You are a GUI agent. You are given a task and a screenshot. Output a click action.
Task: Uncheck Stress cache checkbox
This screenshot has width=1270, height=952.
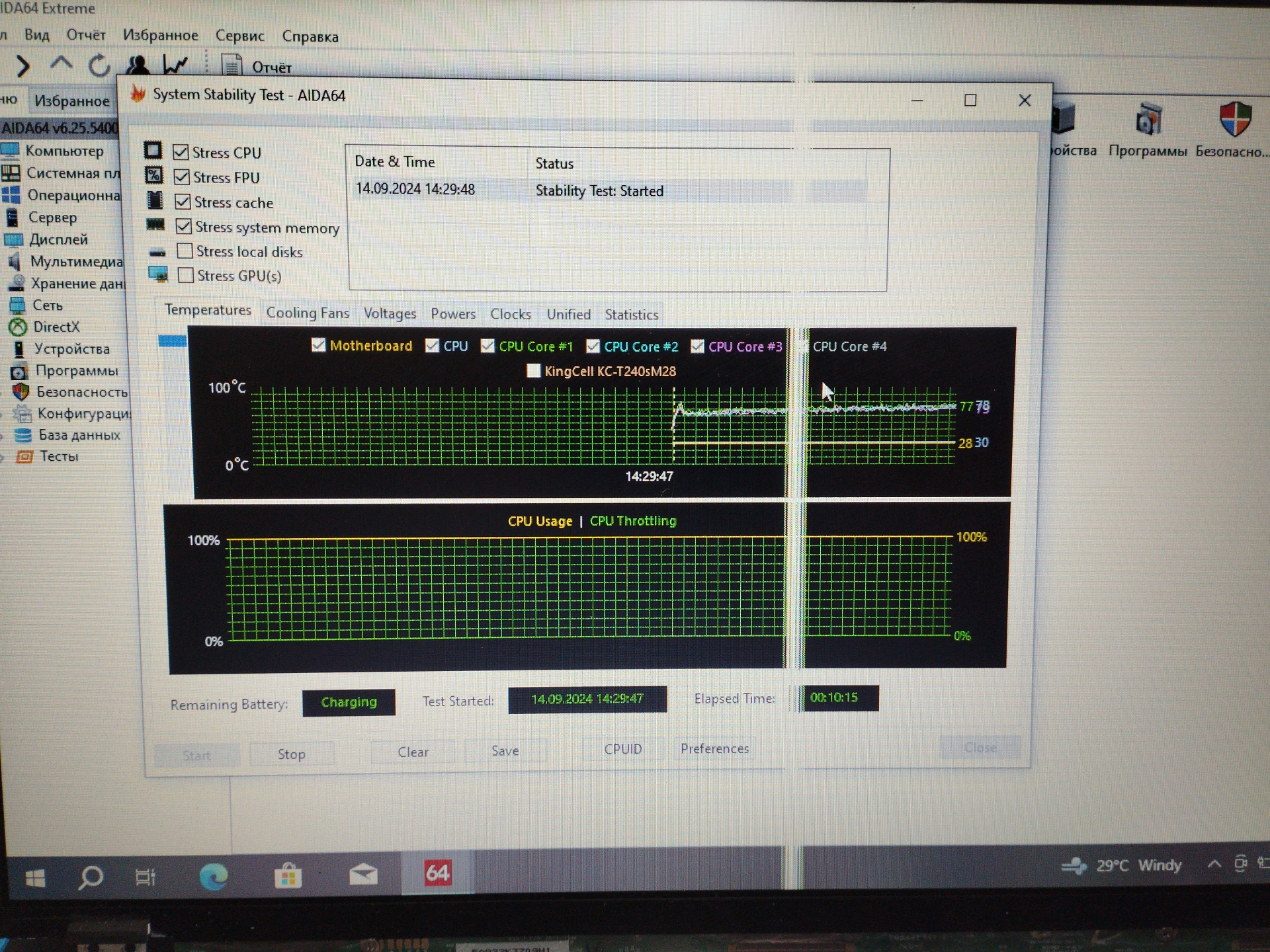183,202
